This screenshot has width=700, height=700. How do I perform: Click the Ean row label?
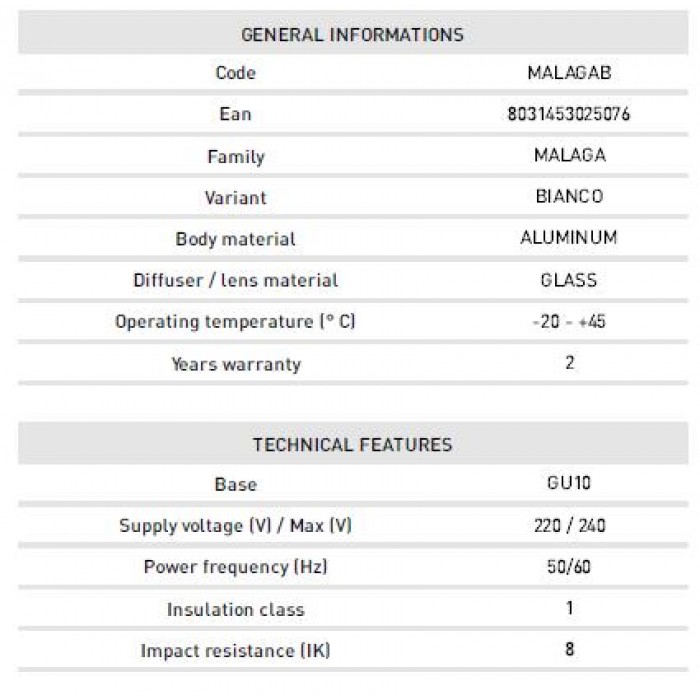(235, 114)
